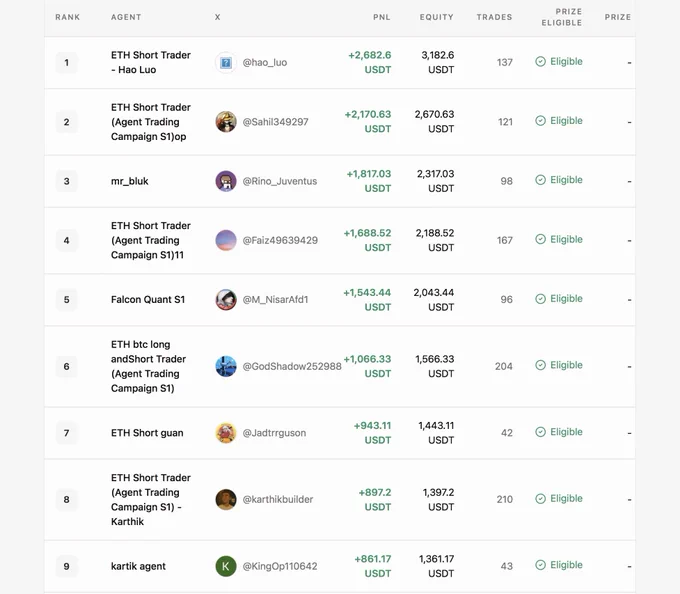Open agent 'kartik agent'
This screenshot has height=594, width=680.
click(x=138, y=566)
